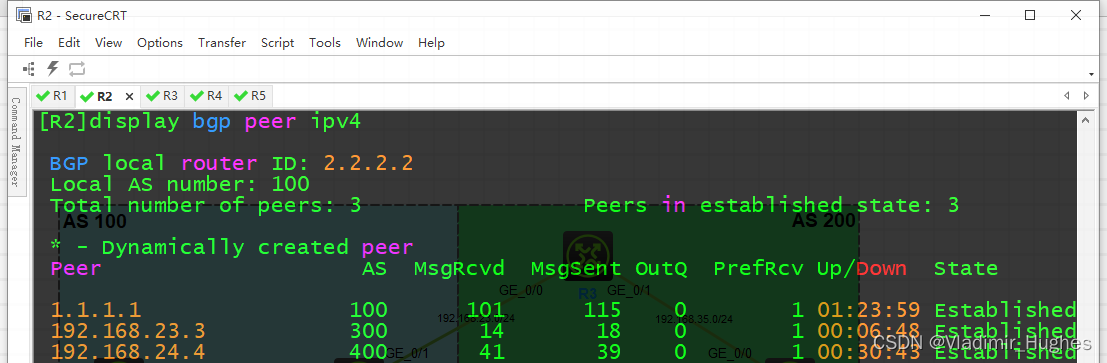Click the Session Manager toolbar icon
Screen dimensions: 1107x363
29,69
